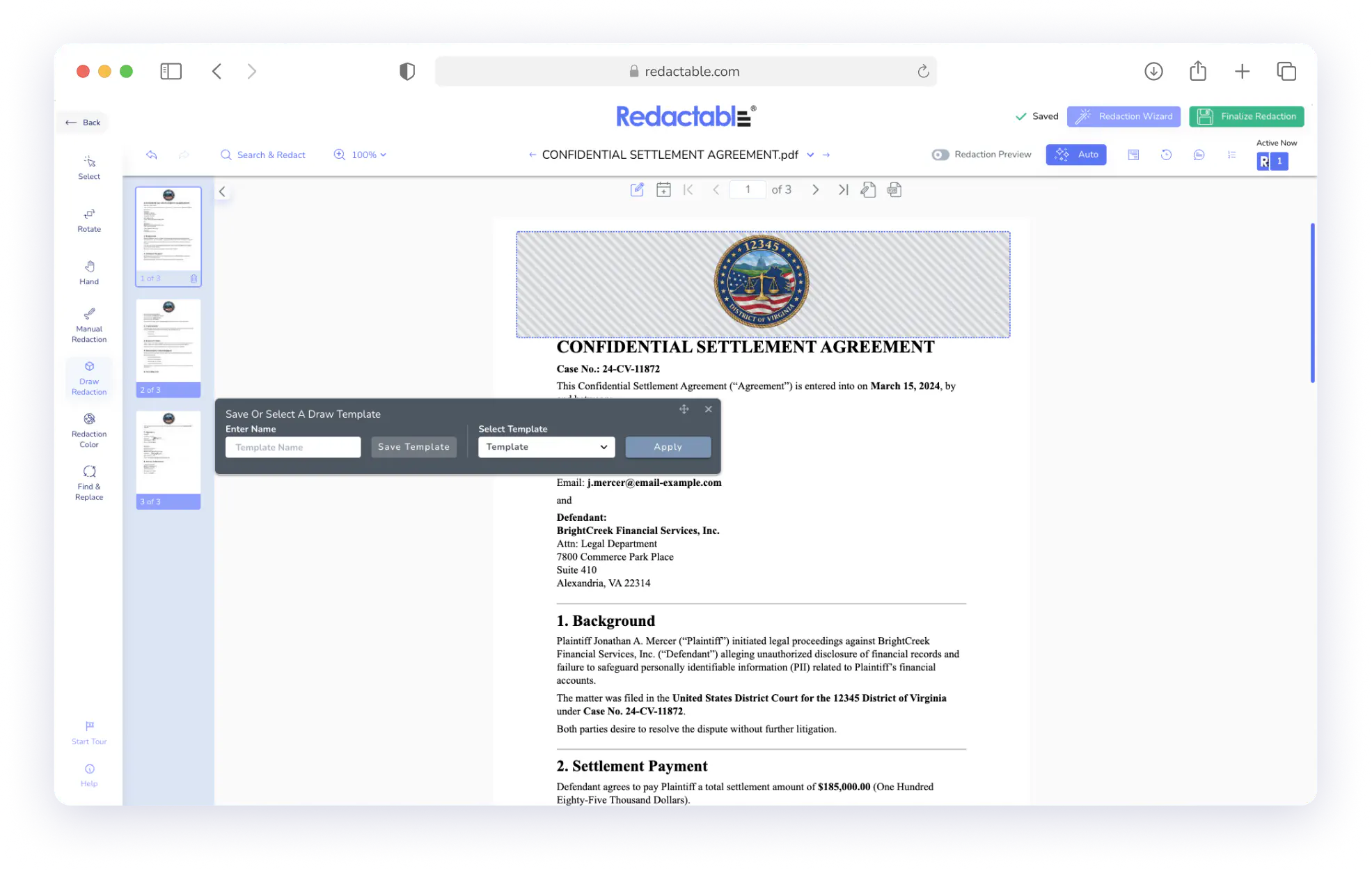Click the Redactable logo
This screenshot has height=871, width=1372.
pyautogui.click(x=686, y=116)
